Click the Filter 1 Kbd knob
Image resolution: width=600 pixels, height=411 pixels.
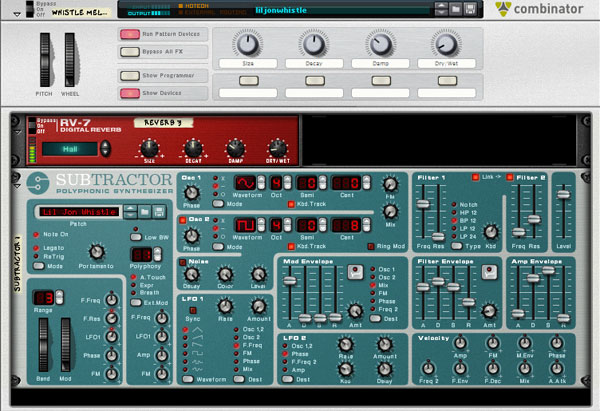coord(491,232)
